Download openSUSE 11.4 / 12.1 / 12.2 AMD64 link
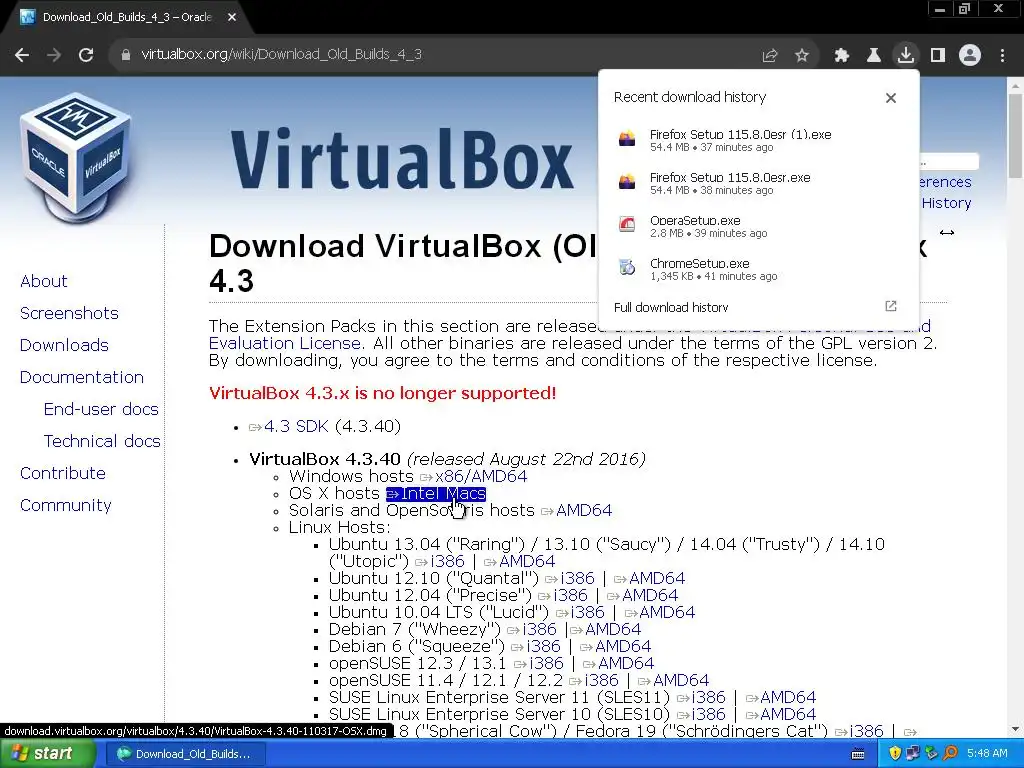 (x=673, y=680)
